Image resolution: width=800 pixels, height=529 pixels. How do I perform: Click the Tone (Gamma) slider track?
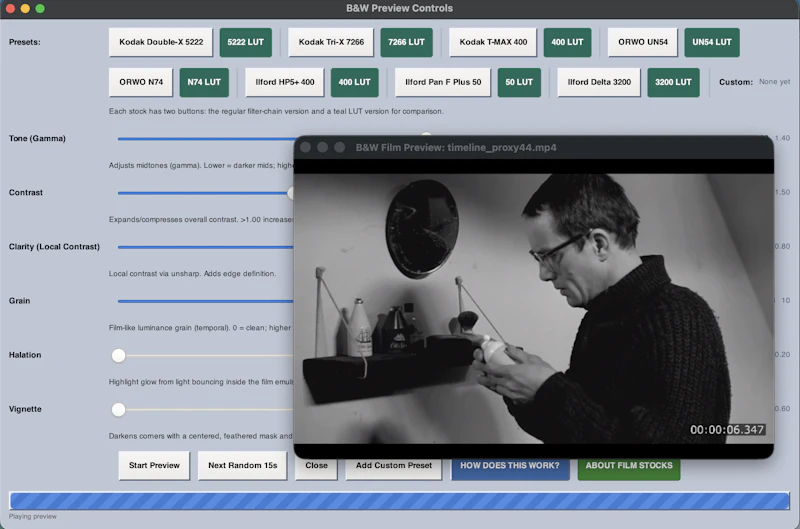pyautogui.click(x=206, y=139)
